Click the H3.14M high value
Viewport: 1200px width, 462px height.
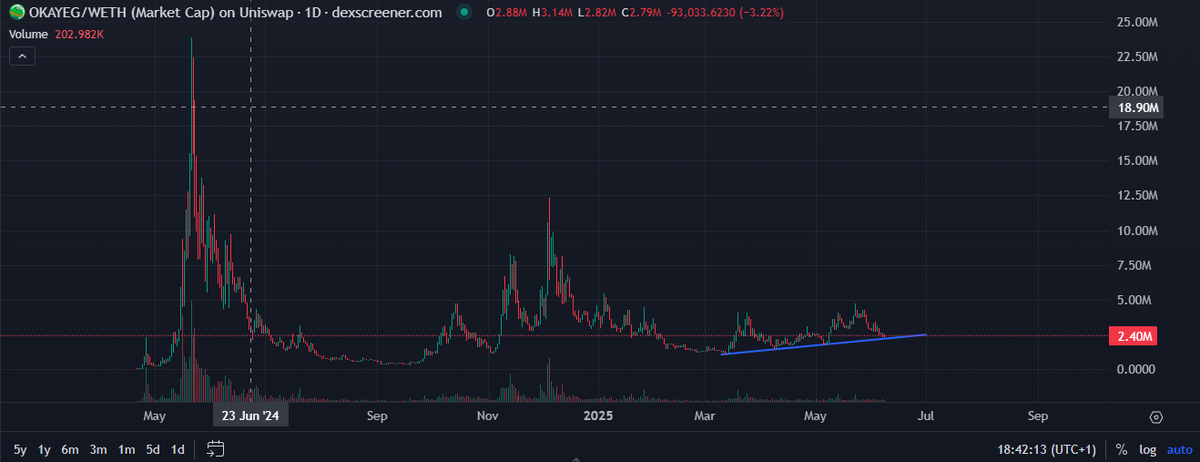554,13
